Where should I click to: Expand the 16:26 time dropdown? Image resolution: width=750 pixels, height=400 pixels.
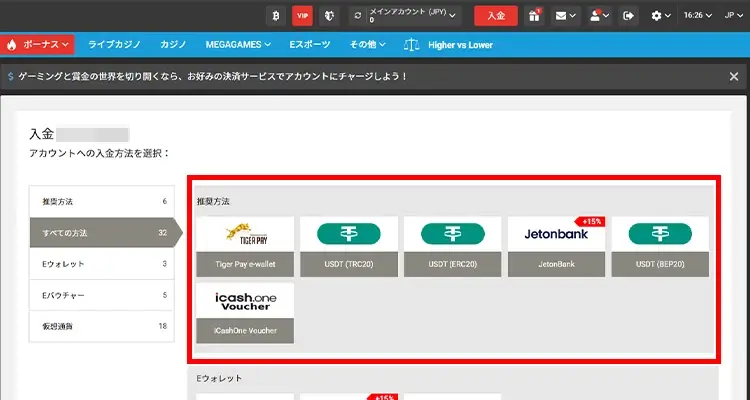click(x=697, y=15)
